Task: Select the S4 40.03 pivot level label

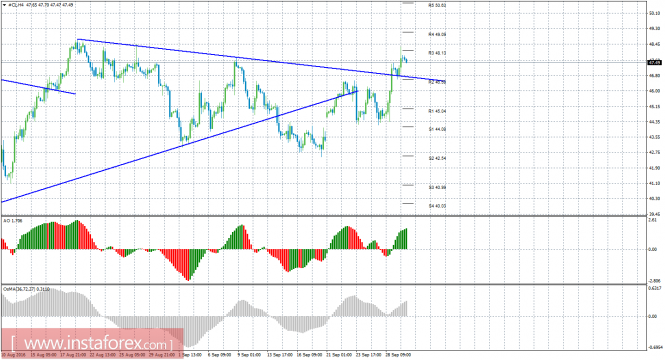Action: [x=437, y=206]
